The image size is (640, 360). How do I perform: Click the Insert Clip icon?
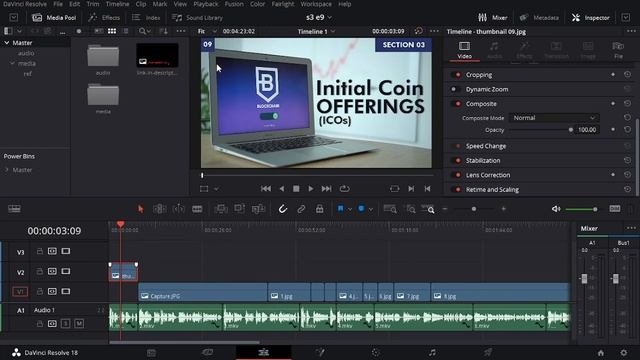(x=221, y=209)
